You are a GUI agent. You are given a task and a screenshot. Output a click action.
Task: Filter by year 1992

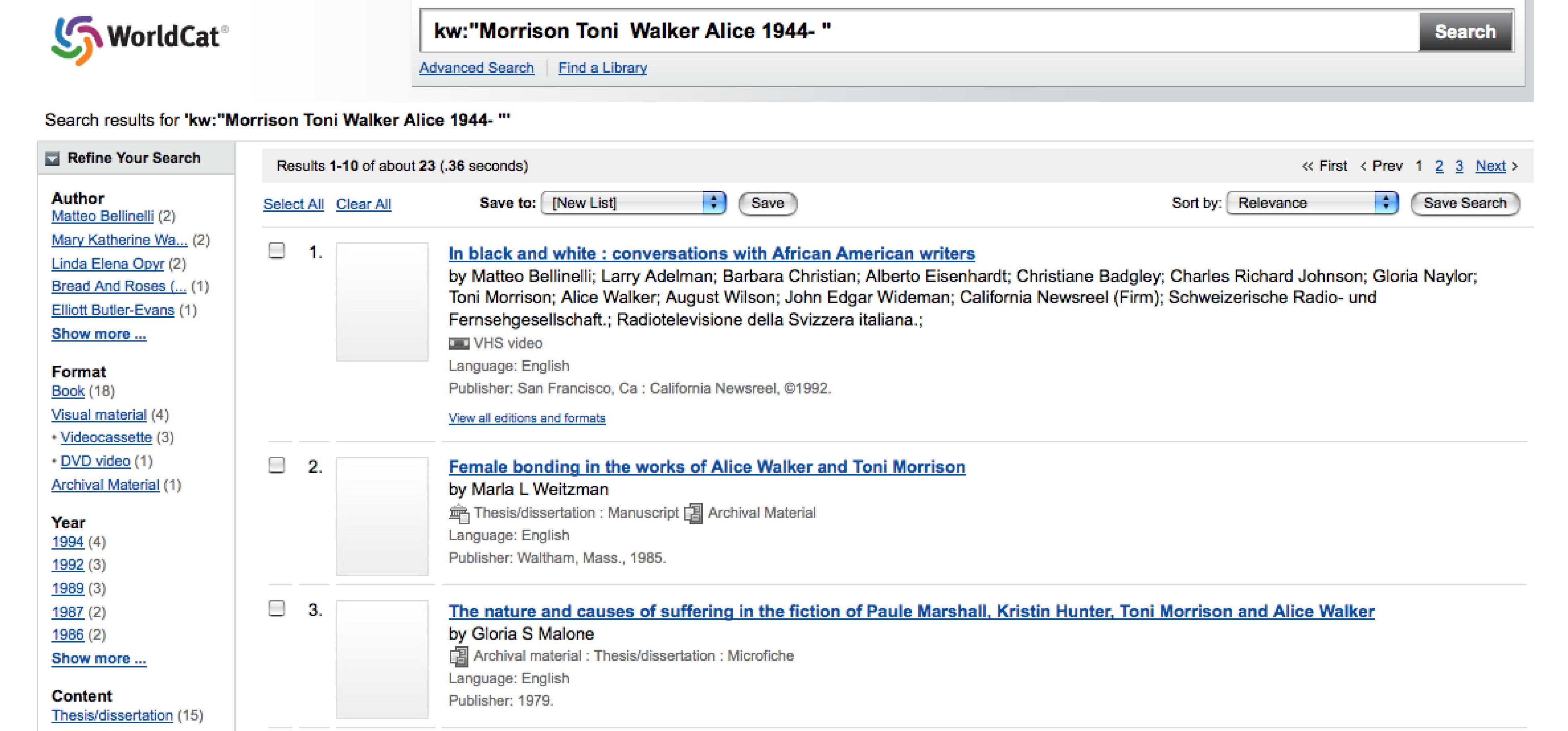click(x=68, y=565)
